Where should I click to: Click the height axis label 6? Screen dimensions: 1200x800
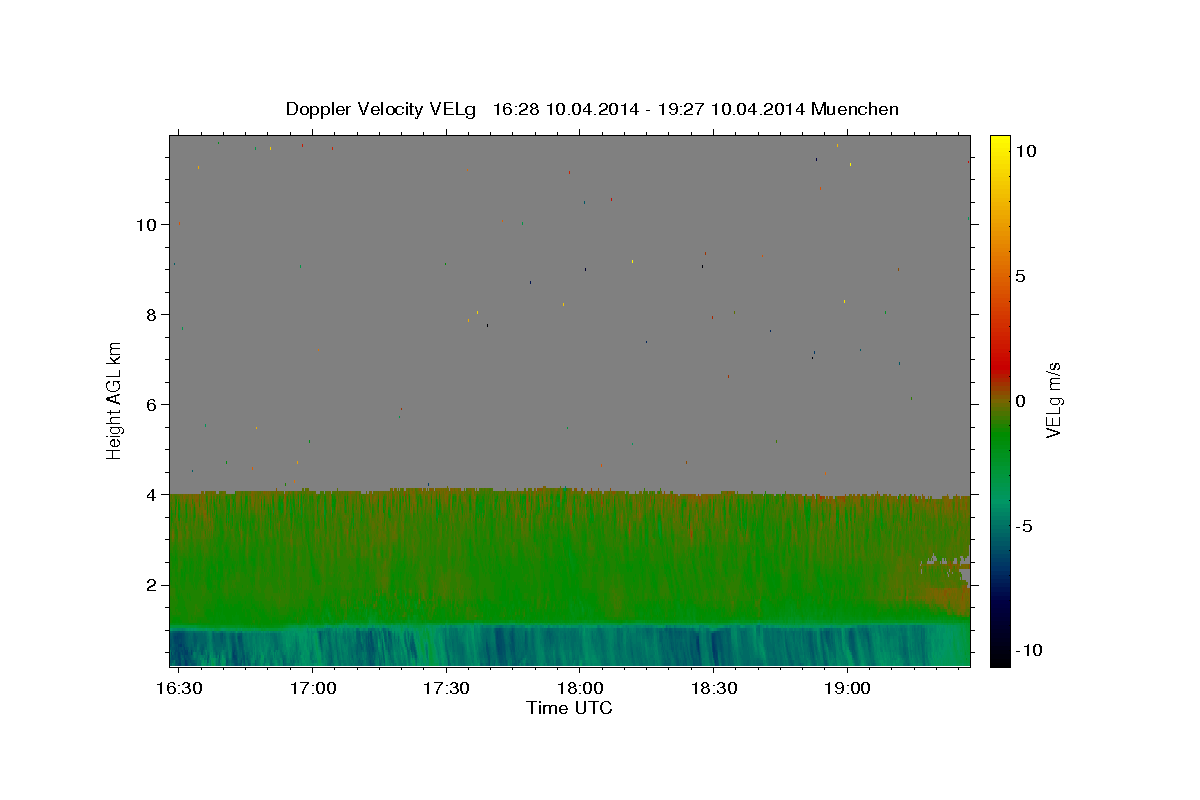tap(152, 404)
